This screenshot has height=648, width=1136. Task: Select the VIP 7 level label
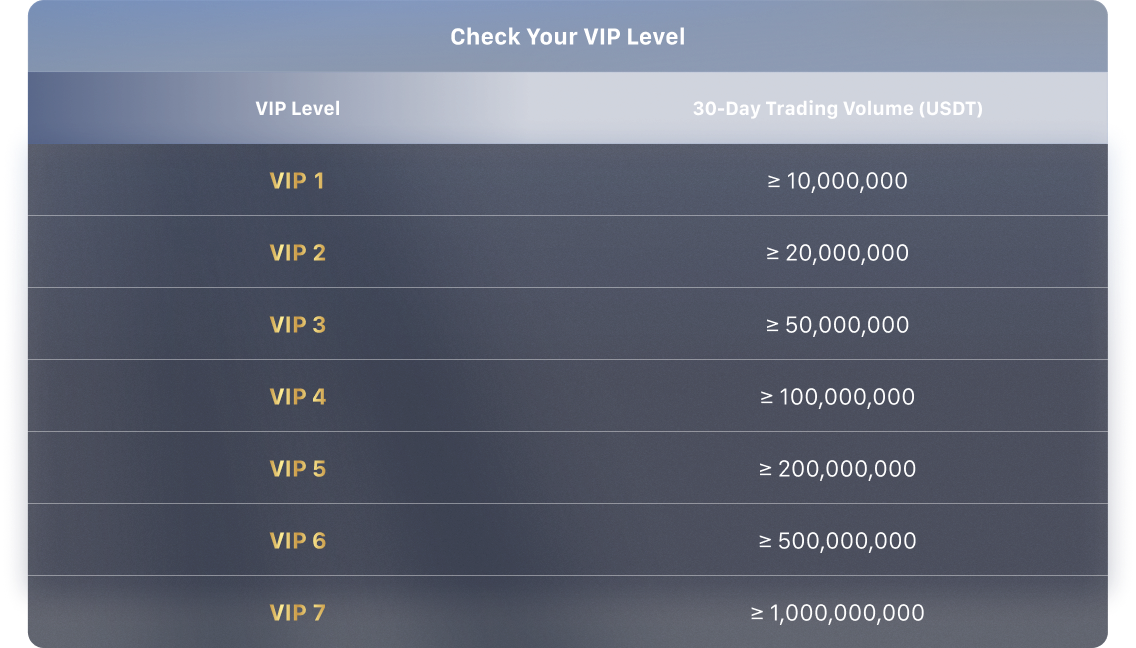[297, 613]
